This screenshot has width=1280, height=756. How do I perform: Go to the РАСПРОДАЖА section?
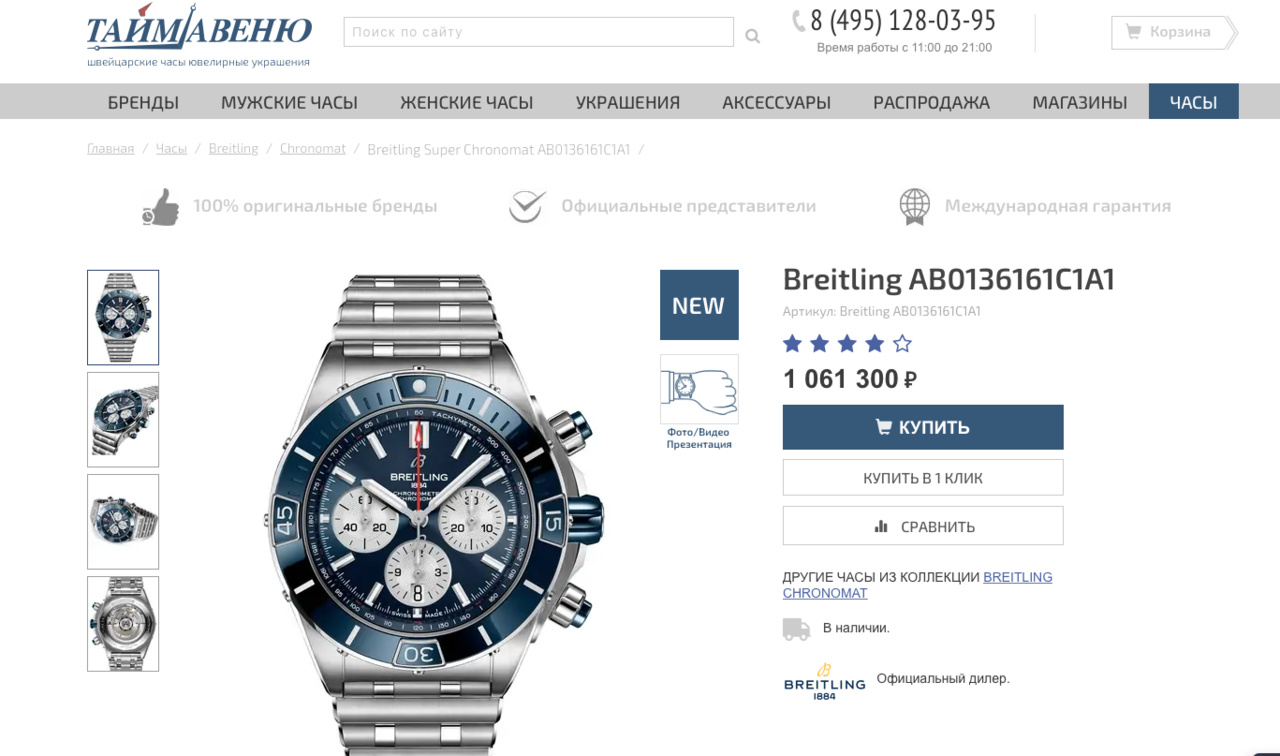click(931, 102)
